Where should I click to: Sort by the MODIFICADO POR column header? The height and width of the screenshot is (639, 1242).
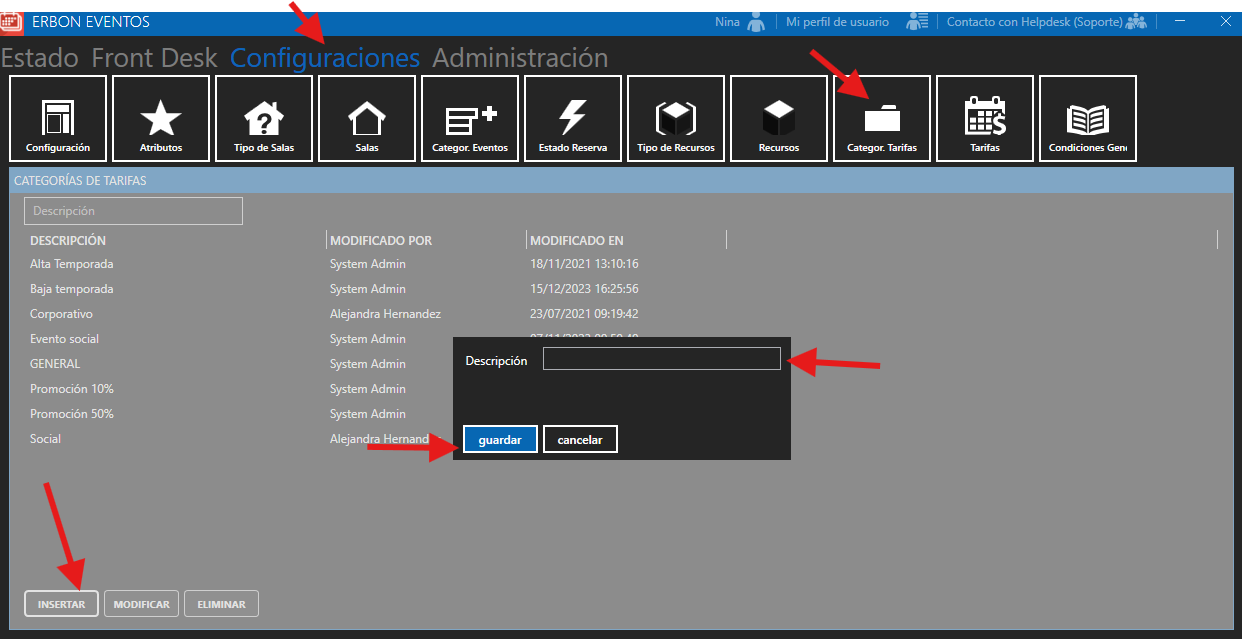click(x=381, y=240)
